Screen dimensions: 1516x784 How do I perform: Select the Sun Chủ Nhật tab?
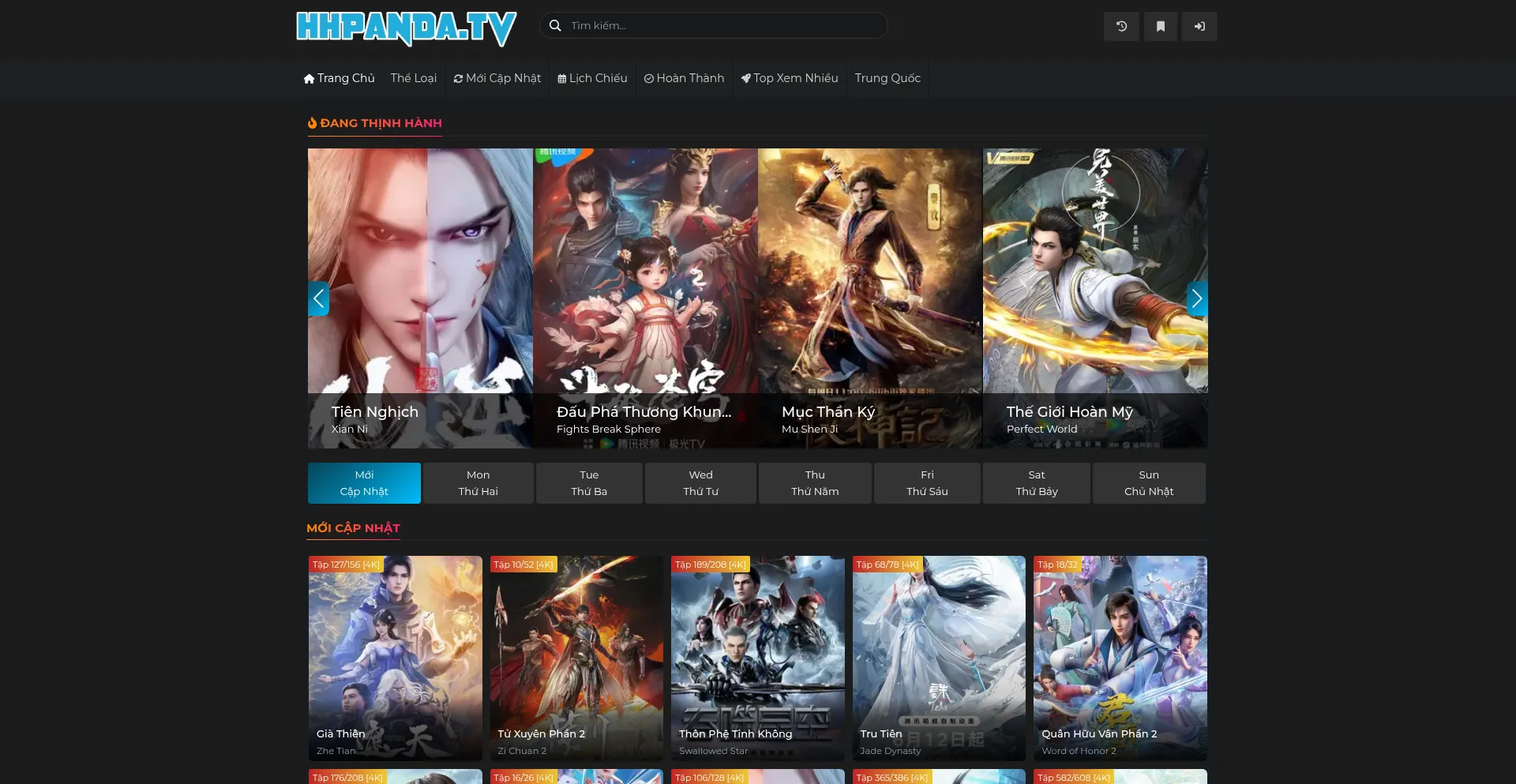[1149, 483]
